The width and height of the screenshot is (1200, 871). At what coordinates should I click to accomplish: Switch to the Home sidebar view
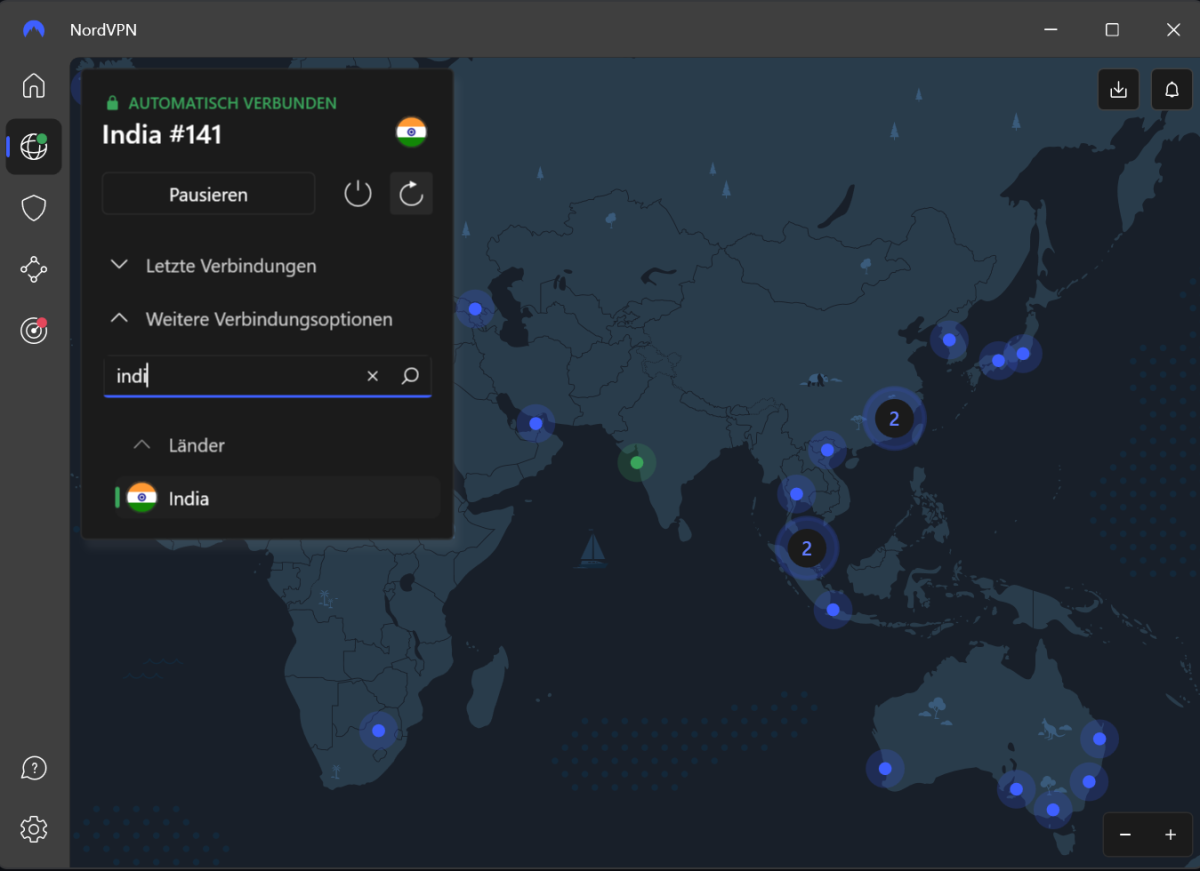tap(34, 86)
